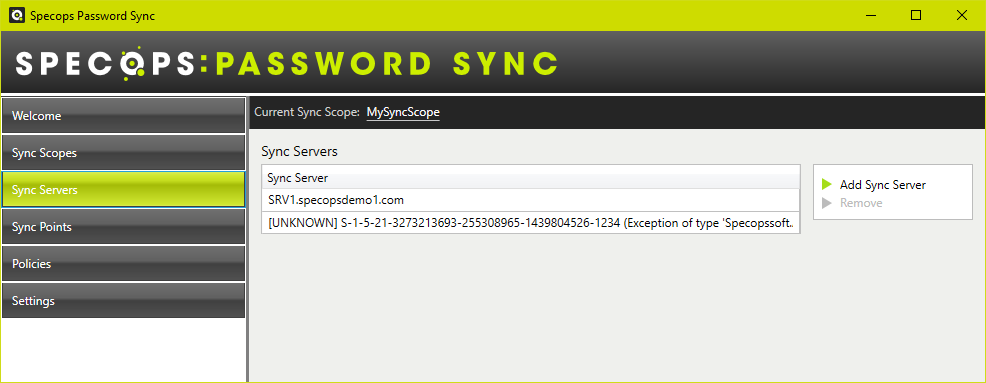Image resolution: width=986 pixels, height=383 pixels.
Task: Select the SRV1.specopsdemo1.com server row
Action: point(531,200)
